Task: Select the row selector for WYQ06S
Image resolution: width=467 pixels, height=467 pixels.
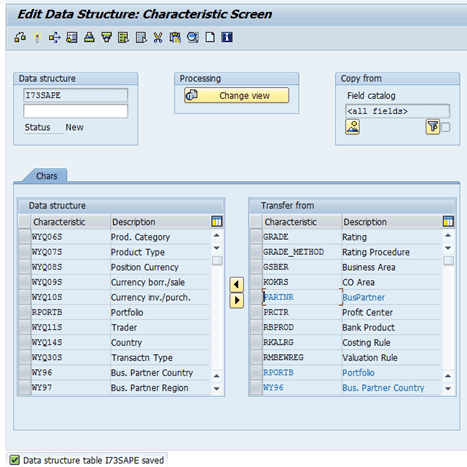Action: 24,237
